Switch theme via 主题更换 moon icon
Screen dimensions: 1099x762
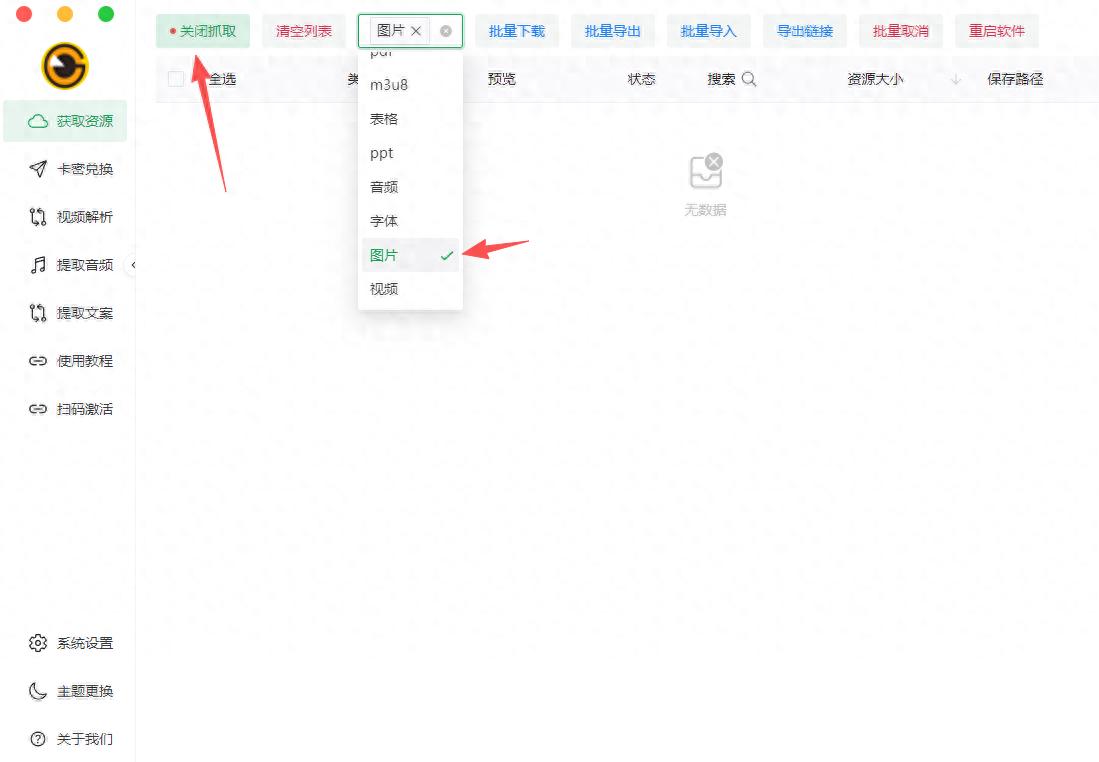(x=38, y=691)
